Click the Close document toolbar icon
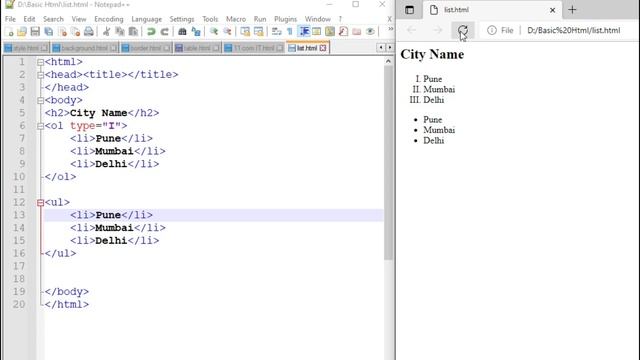This screenshot has width=640, height=360. tap(62, 31)
